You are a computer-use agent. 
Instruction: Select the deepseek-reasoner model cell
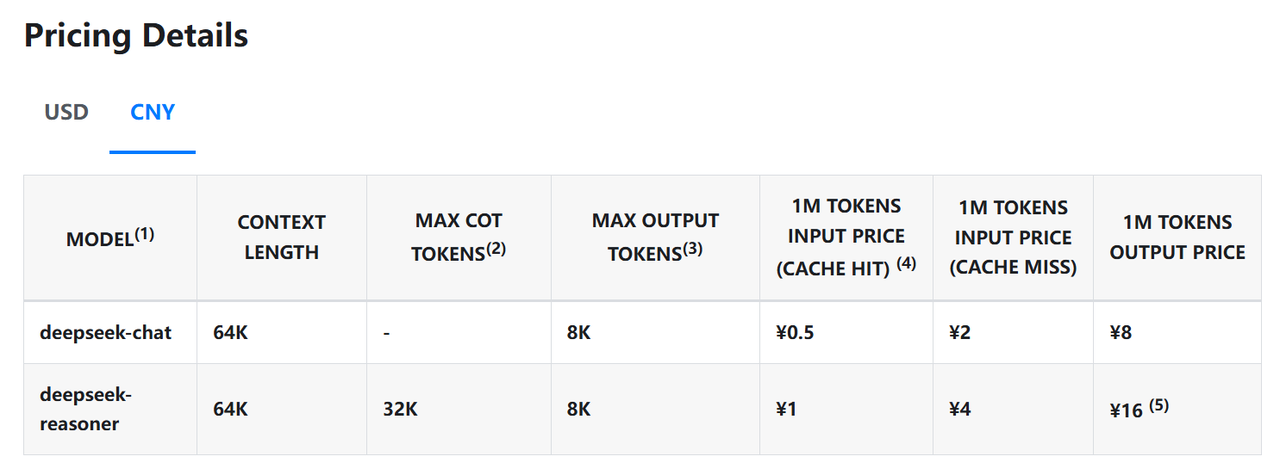pos(110,409)
